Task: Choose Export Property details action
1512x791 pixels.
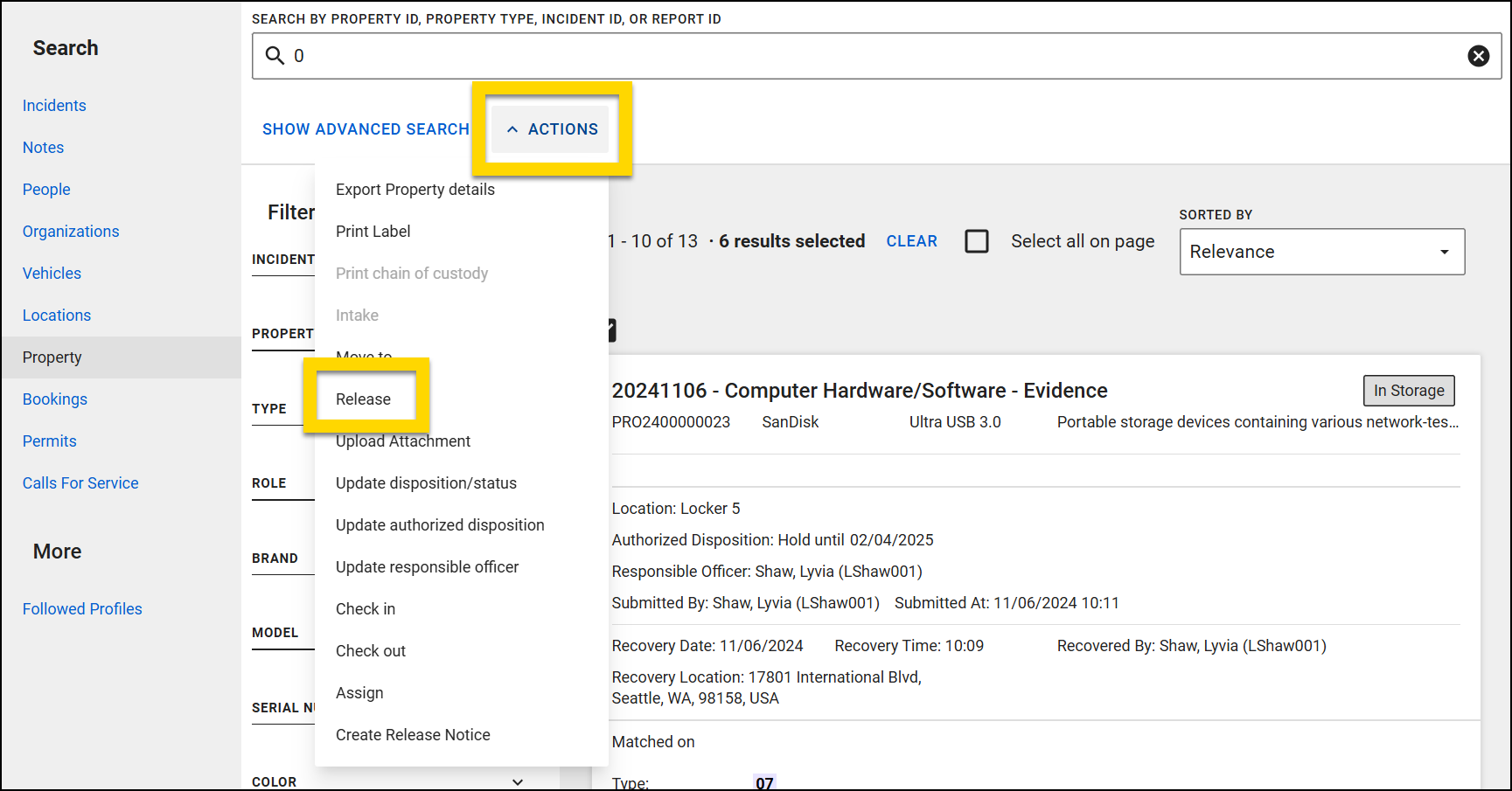Action: click(415, 189)
